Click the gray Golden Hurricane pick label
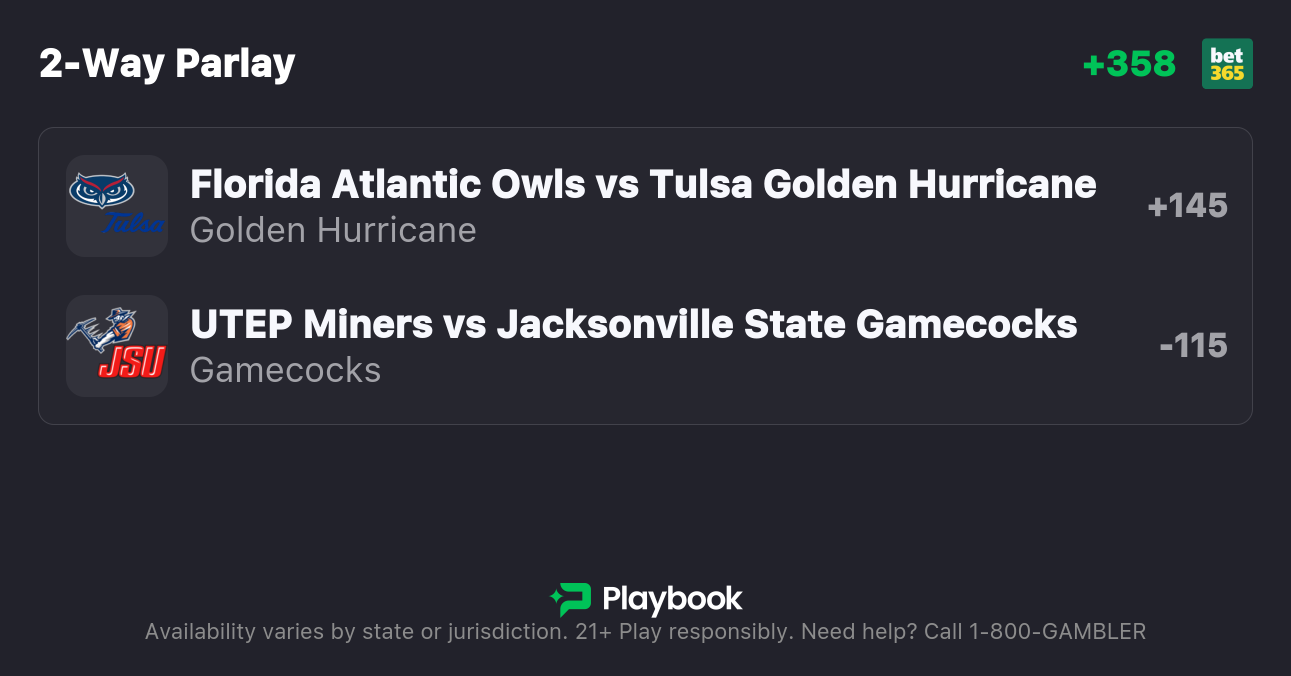This screenshot has width=1291, height=676. pyautogui.click(x=333, y=230)
